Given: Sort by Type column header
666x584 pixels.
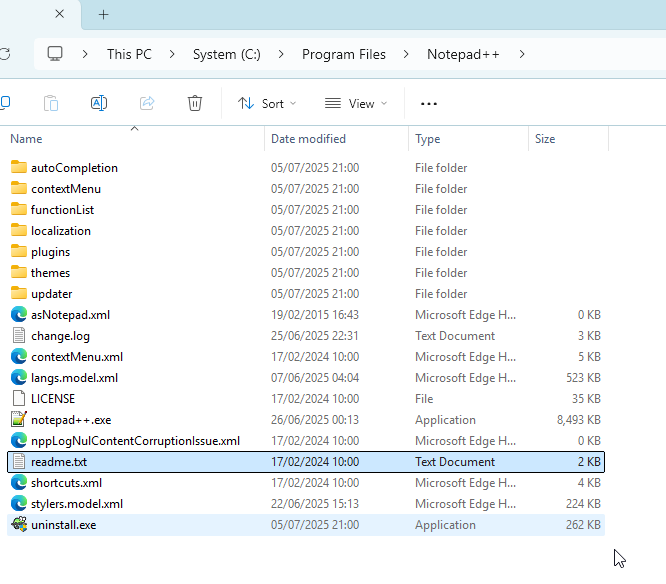Looking at the screenshot, I should click(x=427, y=139).
